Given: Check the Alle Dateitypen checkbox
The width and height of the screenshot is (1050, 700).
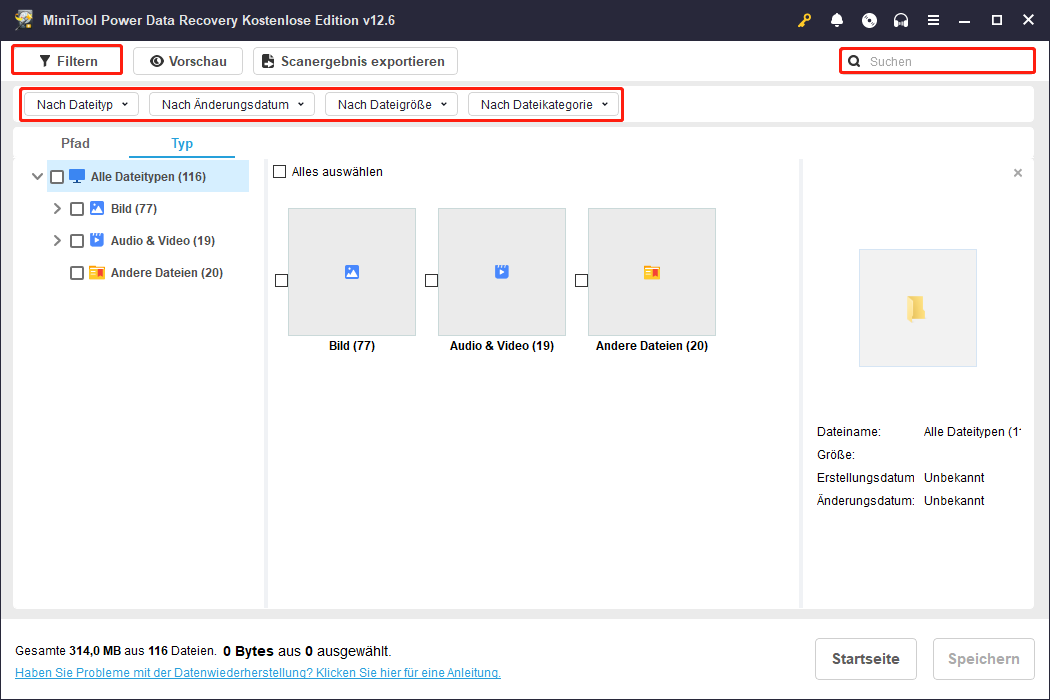Looking at the screenshot, I should point(57,177).
